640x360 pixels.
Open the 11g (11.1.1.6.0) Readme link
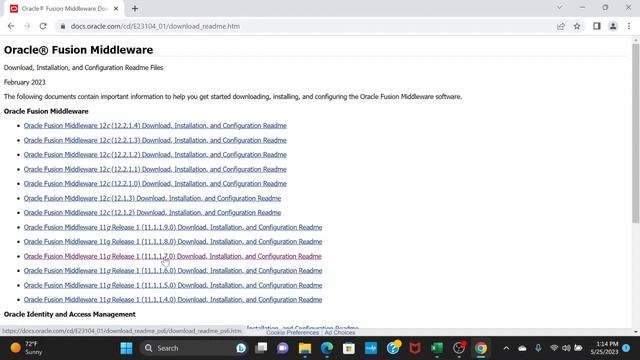[173, 271]
